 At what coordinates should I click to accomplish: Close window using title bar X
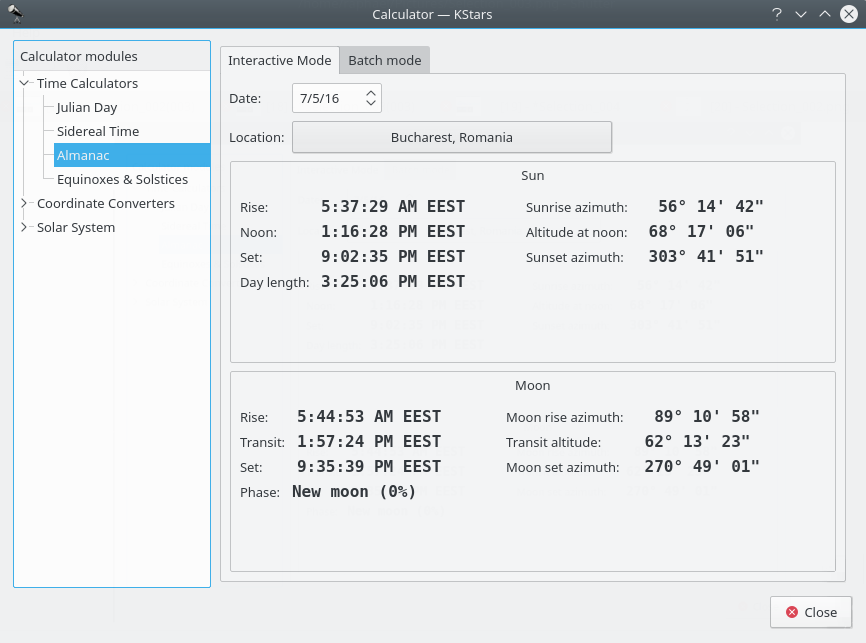click(x=850, y=14)
